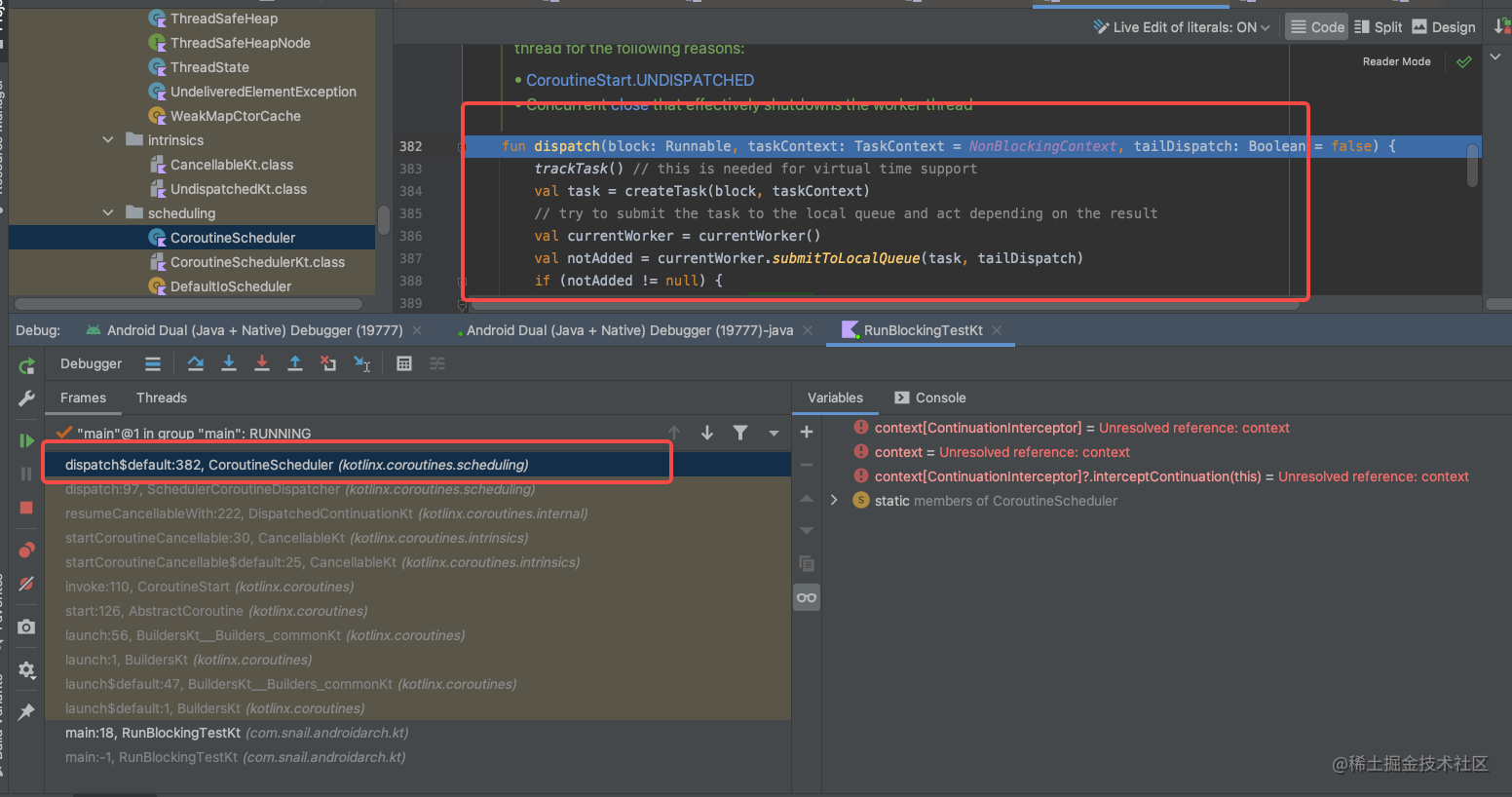
Task: Select the Debugger tab
Action: [92, 363]
